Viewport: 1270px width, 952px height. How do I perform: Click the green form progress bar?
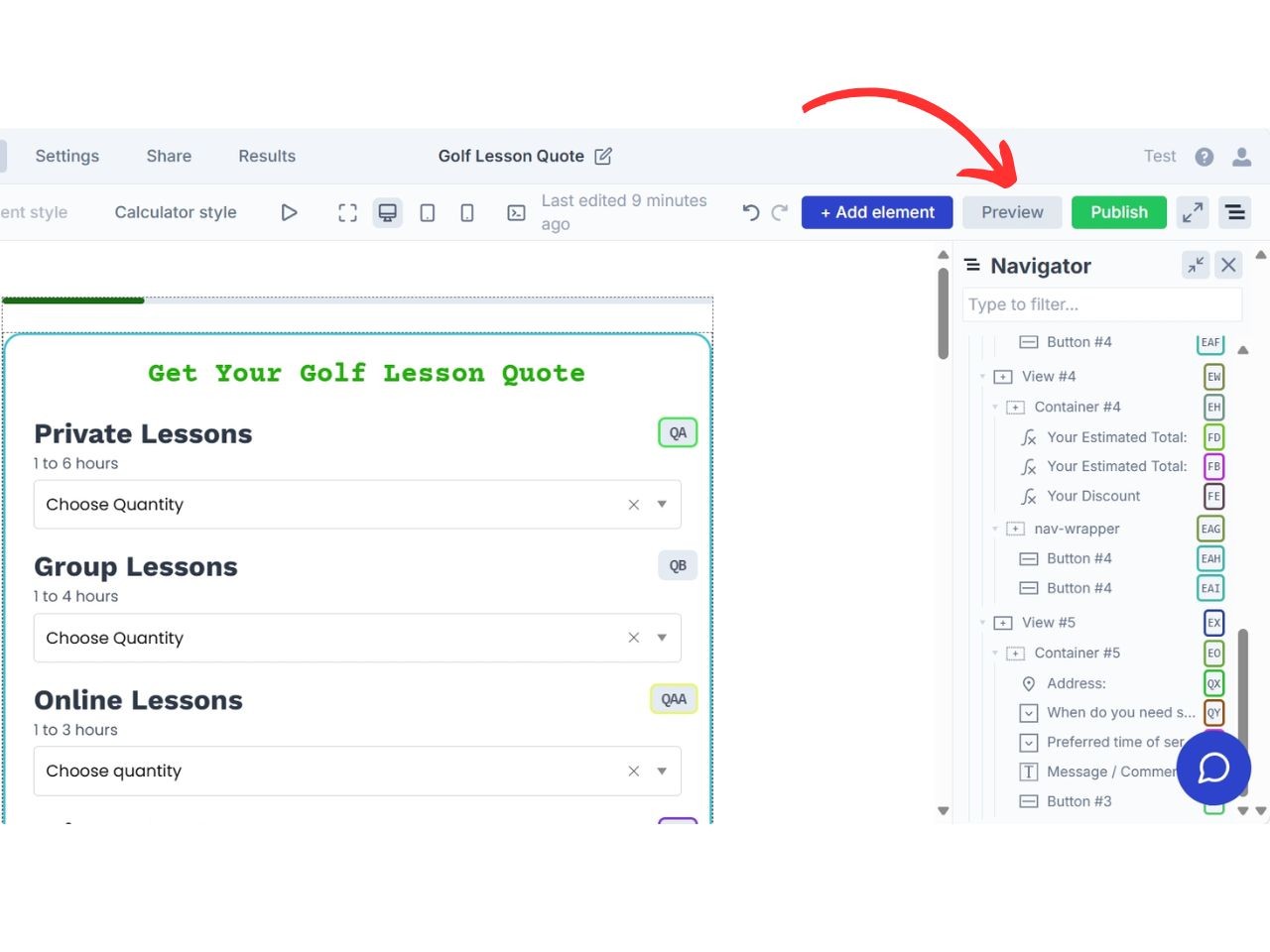click(73, 299)
